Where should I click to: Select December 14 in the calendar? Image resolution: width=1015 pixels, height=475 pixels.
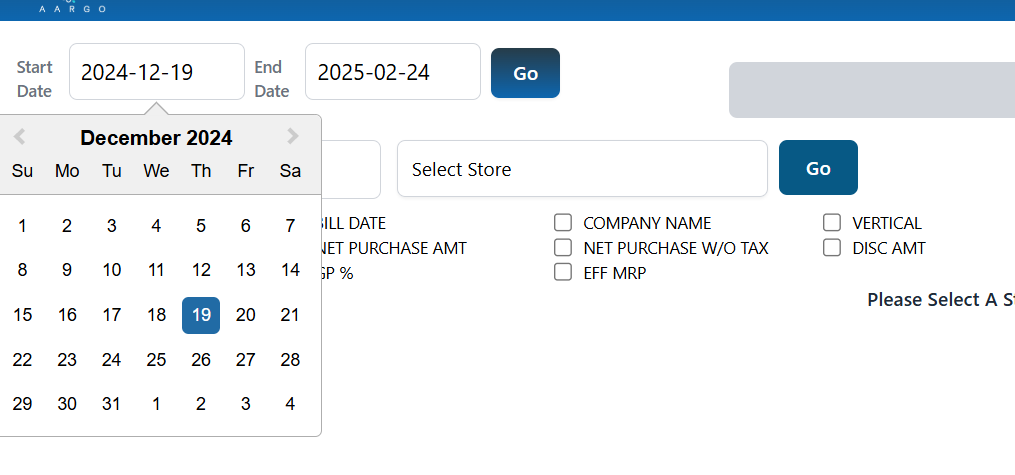click(290, 271)
